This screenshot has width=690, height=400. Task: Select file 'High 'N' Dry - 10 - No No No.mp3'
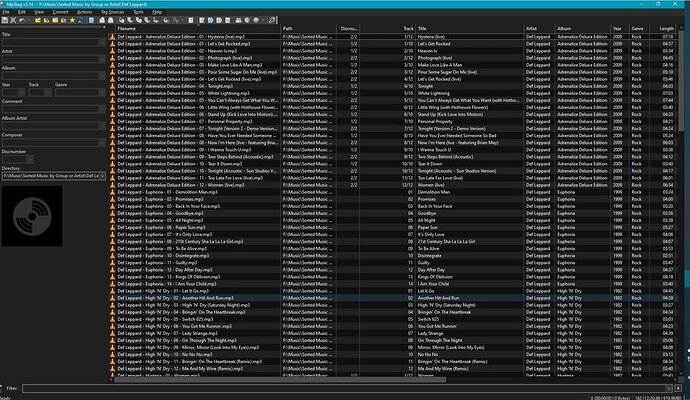coord(165,354)
